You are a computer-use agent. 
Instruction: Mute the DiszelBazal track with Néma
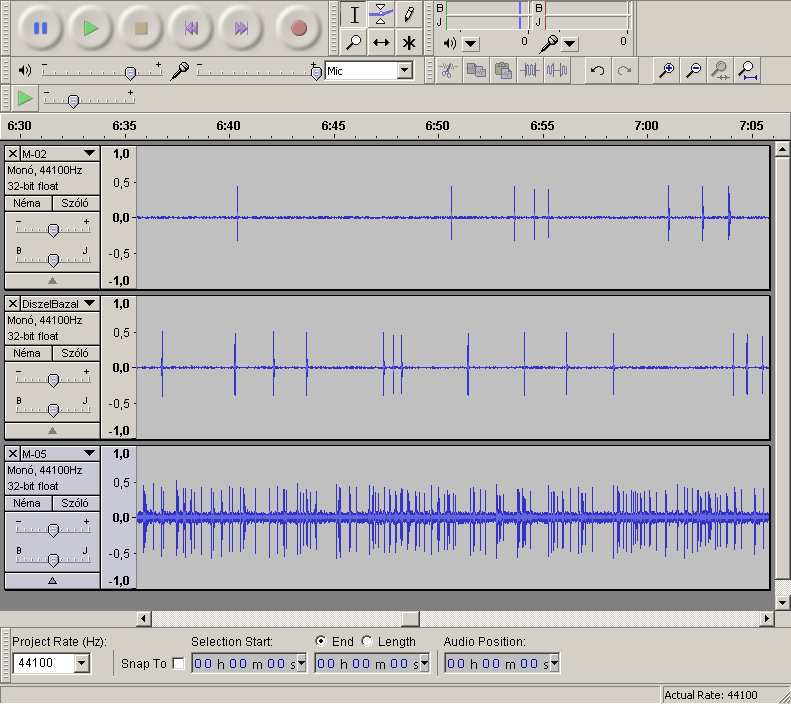pos(27,353)
